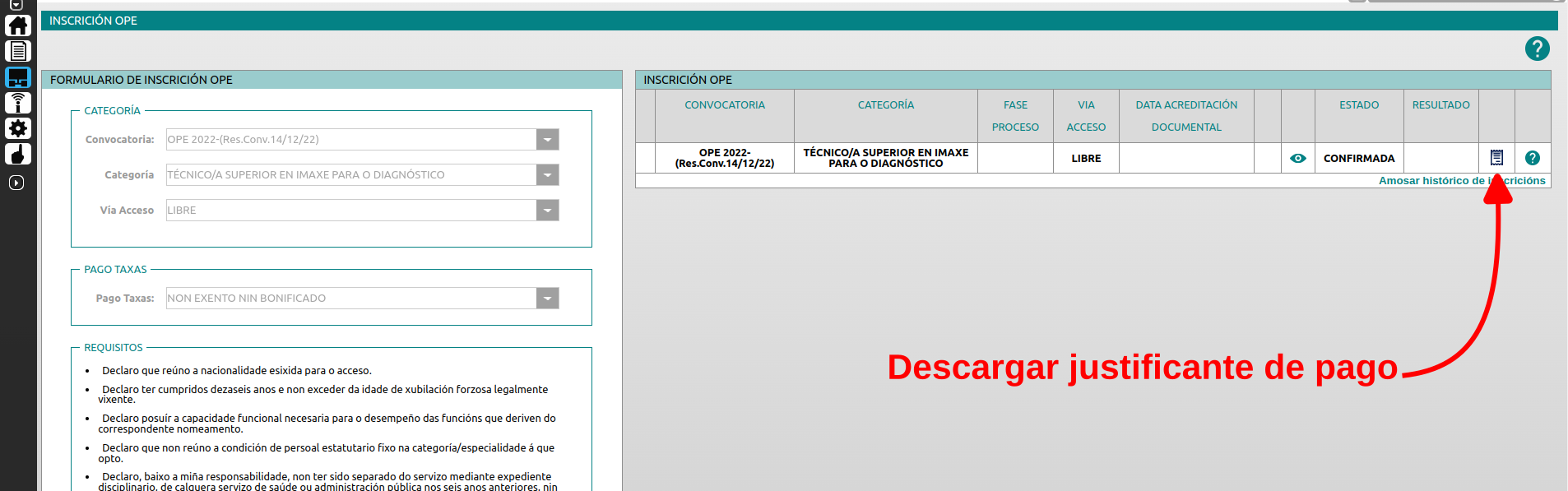1568x491 pixels.
Task: Click the pointing hand sidebar icon
Action: [17, 154]
